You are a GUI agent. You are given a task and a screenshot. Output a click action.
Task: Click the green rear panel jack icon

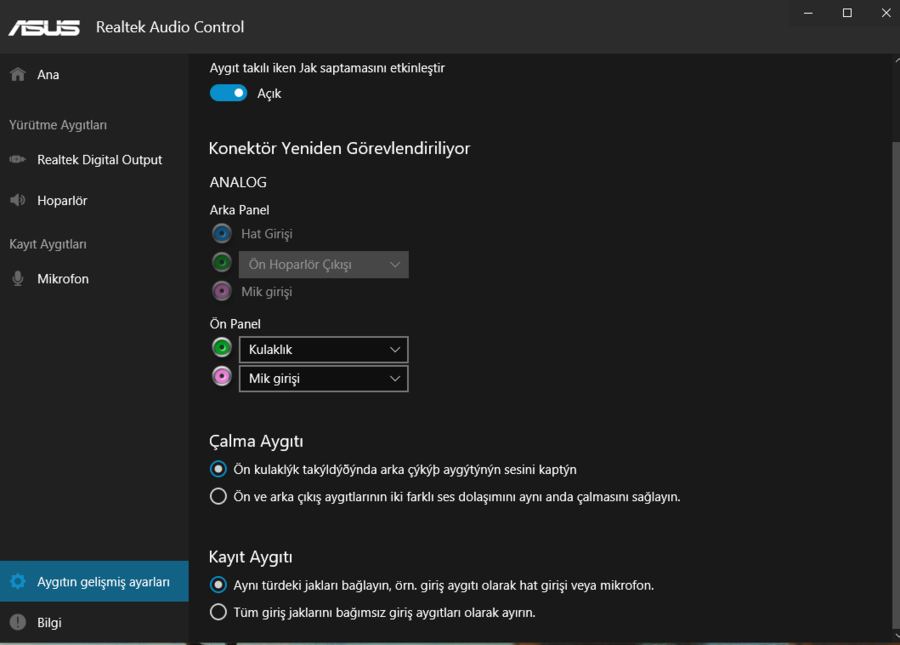222,263
